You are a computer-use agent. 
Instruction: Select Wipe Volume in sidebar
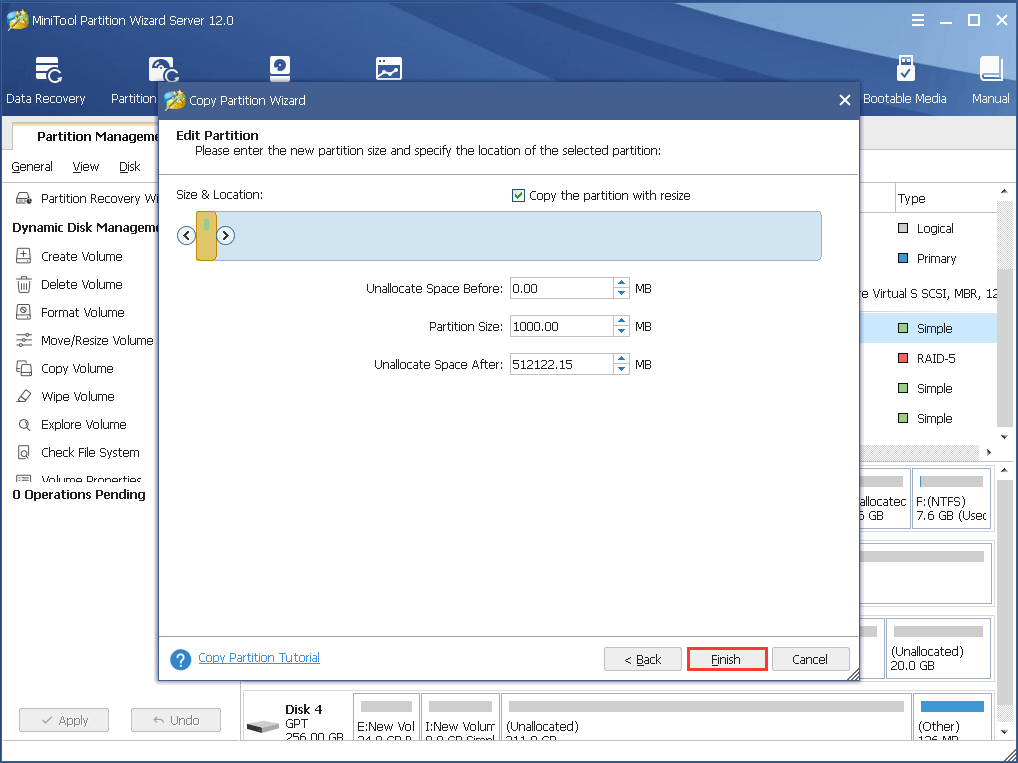(x=77, y=396)
